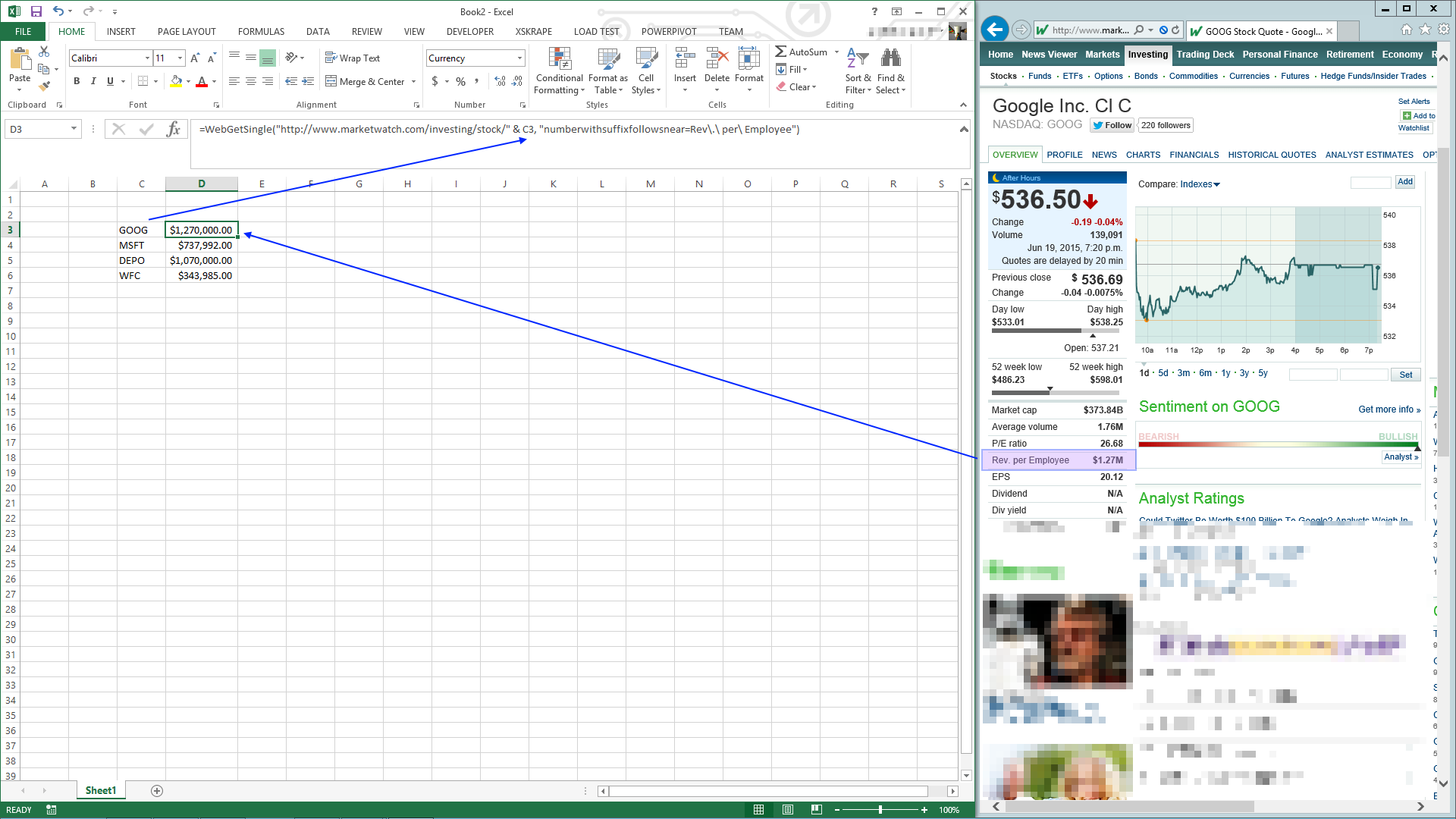1456x819 pixels.
Task: Click the zoom slider in Excel status bar
Action: [880, 810]
